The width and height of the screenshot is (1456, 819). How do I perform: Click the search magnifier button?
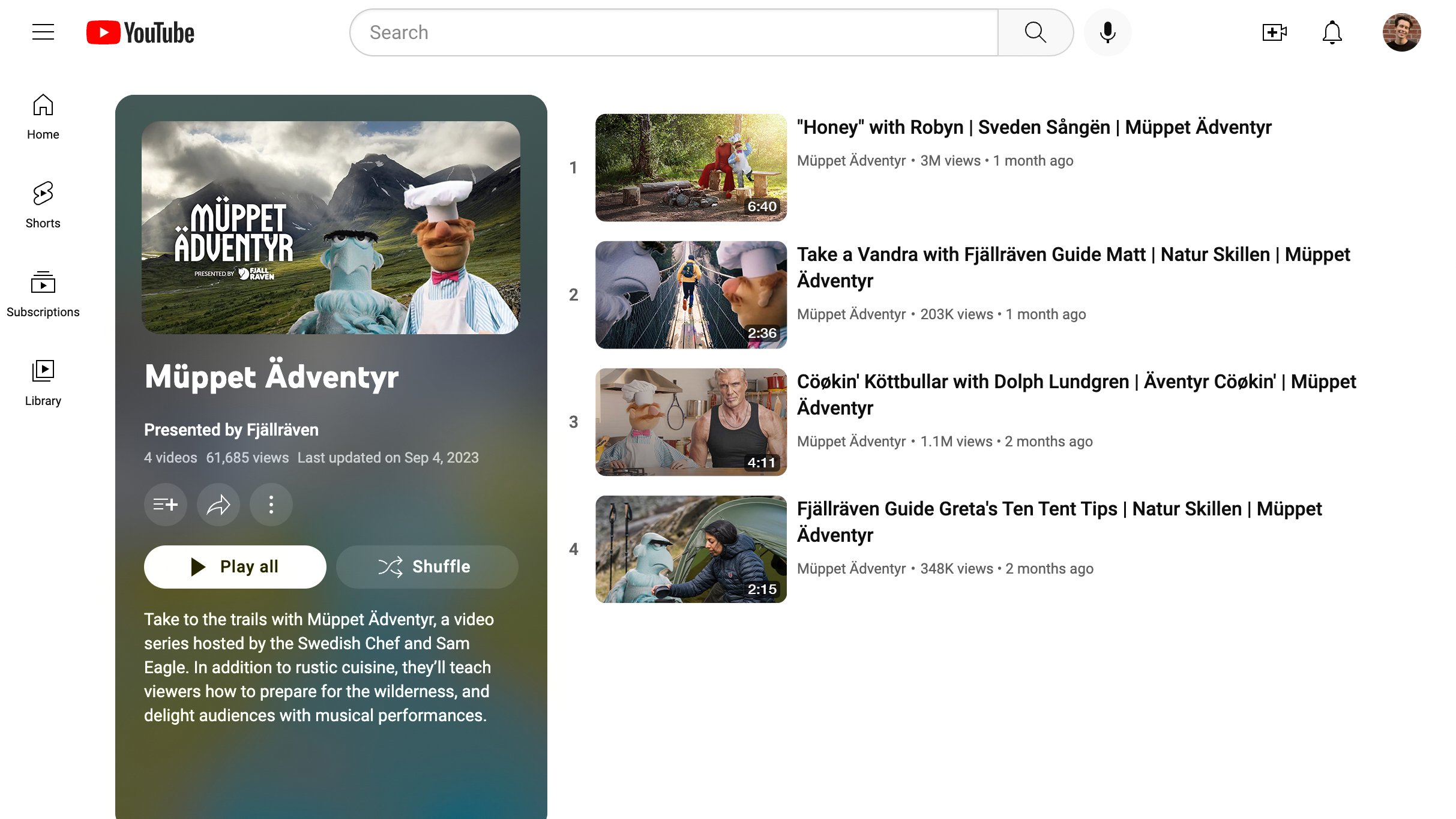click(x=1035, y=32)
